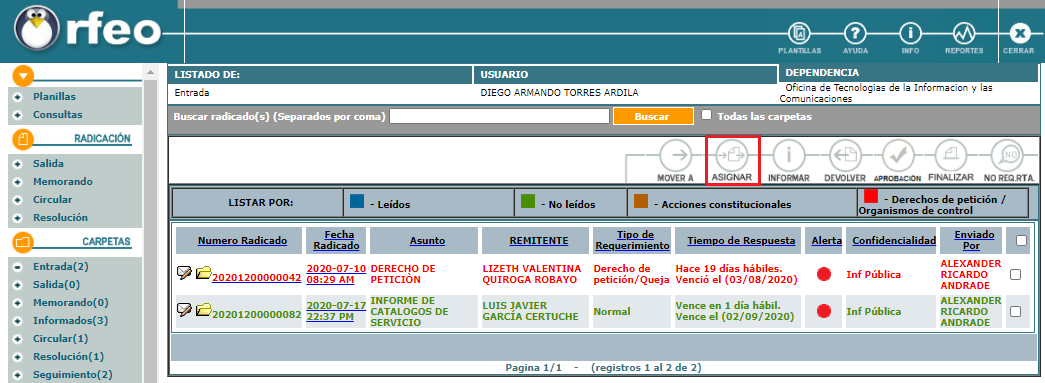Open the Reportes icon

pos(964,33)
